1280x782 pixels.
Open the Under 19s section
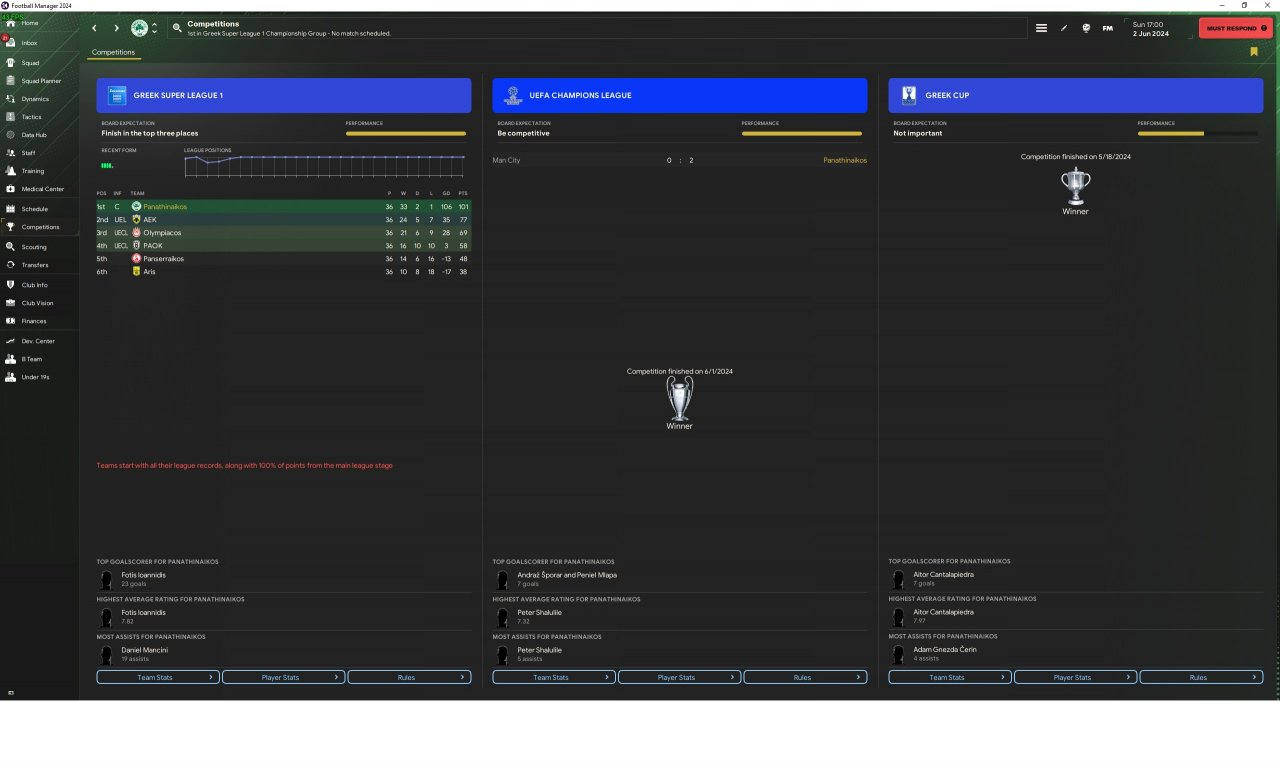(x=40, y=377)
